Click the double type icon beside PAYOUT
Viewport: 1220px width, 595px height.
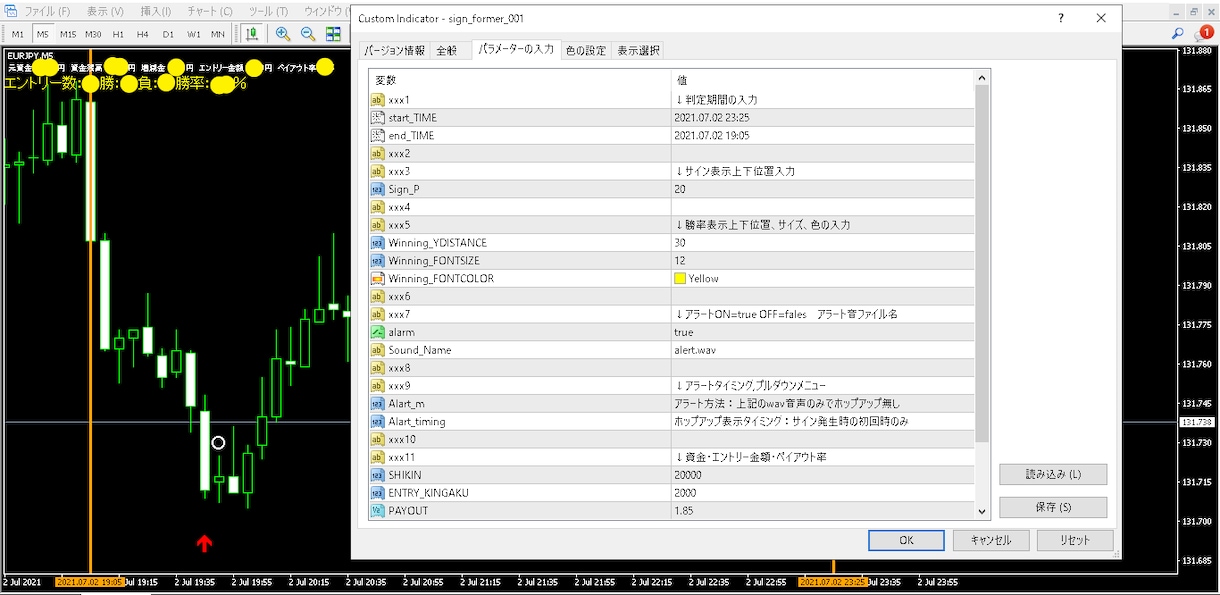(377, 510)
